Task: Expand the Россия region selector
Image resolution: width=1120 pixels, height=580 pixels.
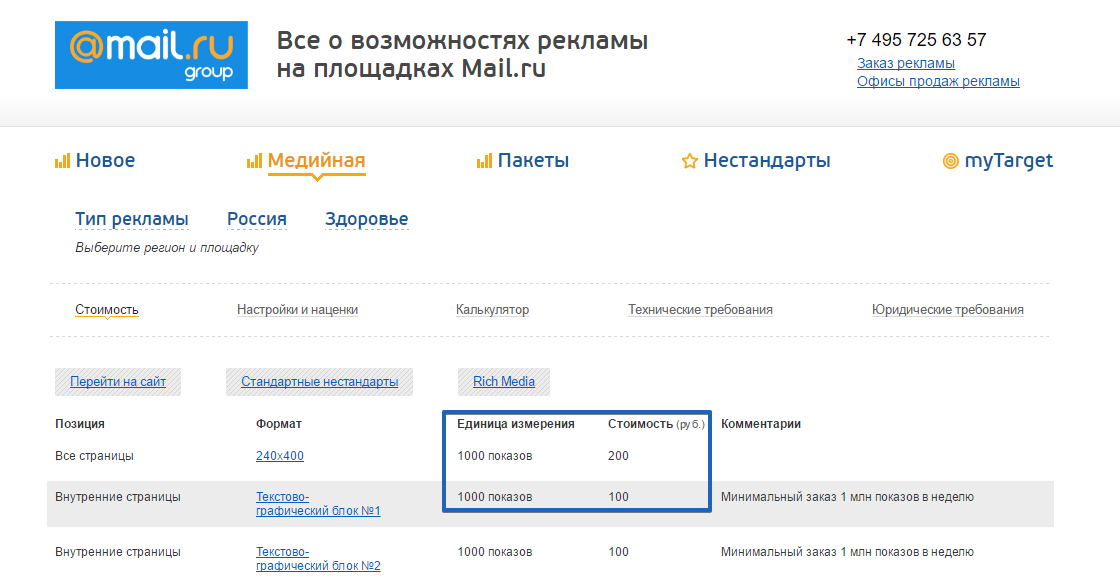Action: tap(257, 219)
